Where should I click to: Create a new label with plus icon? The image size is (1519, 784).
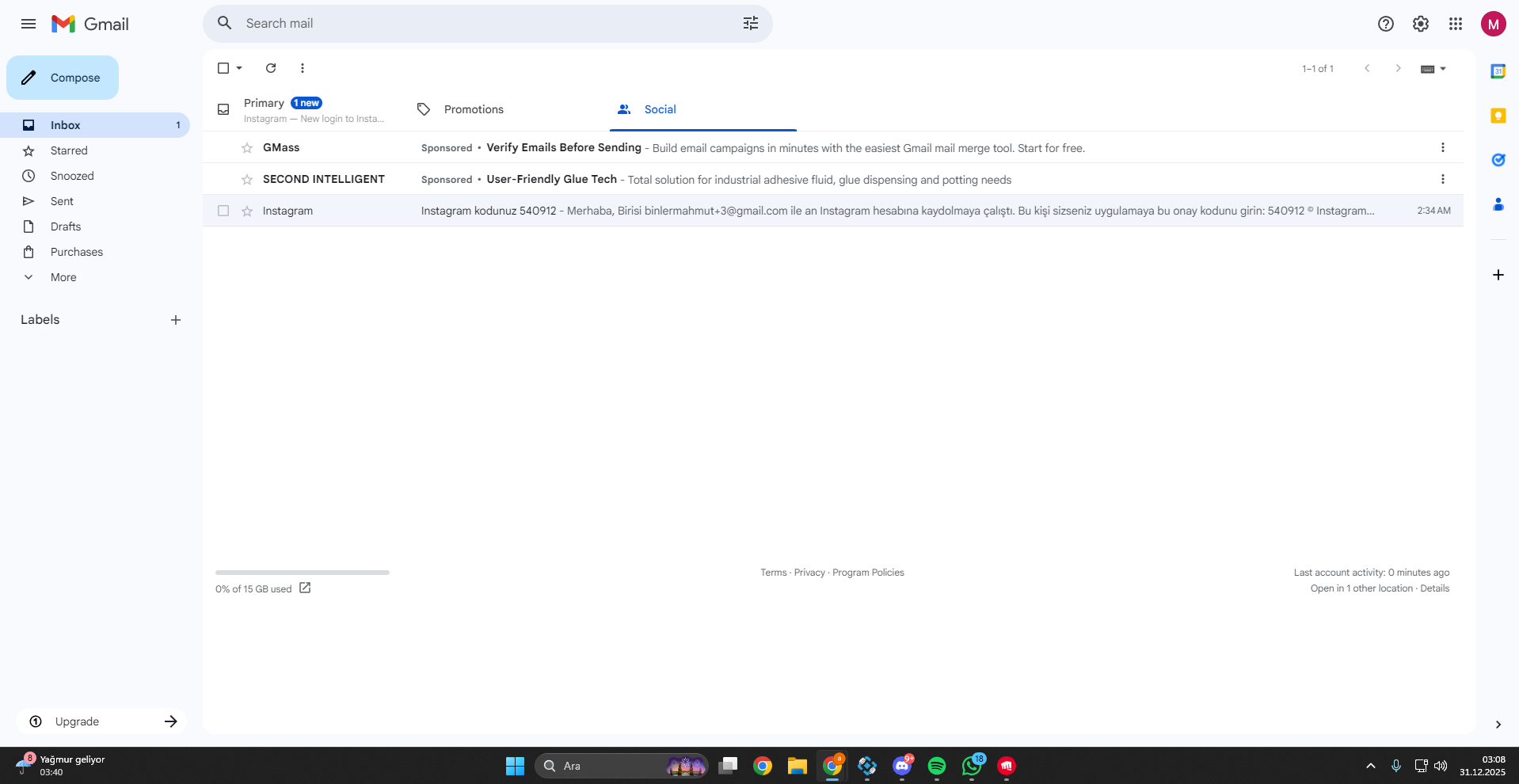coord(176,320)
